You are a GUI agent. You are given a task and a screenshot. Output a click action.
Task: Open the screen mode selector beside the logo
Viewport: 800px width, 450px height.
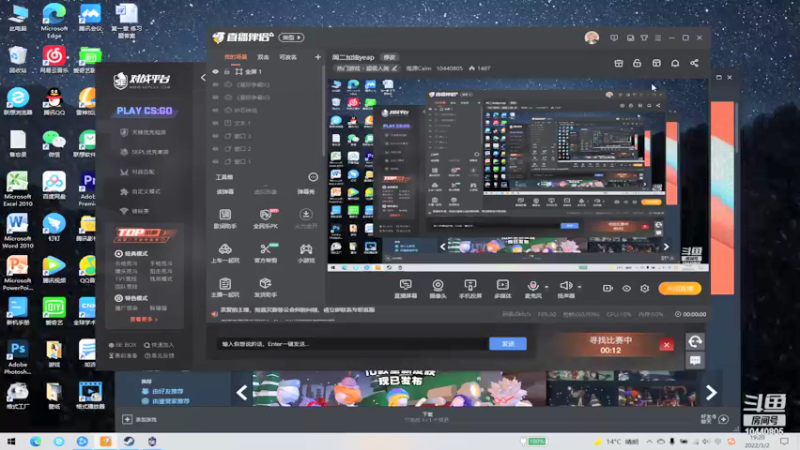pos(291,38)
